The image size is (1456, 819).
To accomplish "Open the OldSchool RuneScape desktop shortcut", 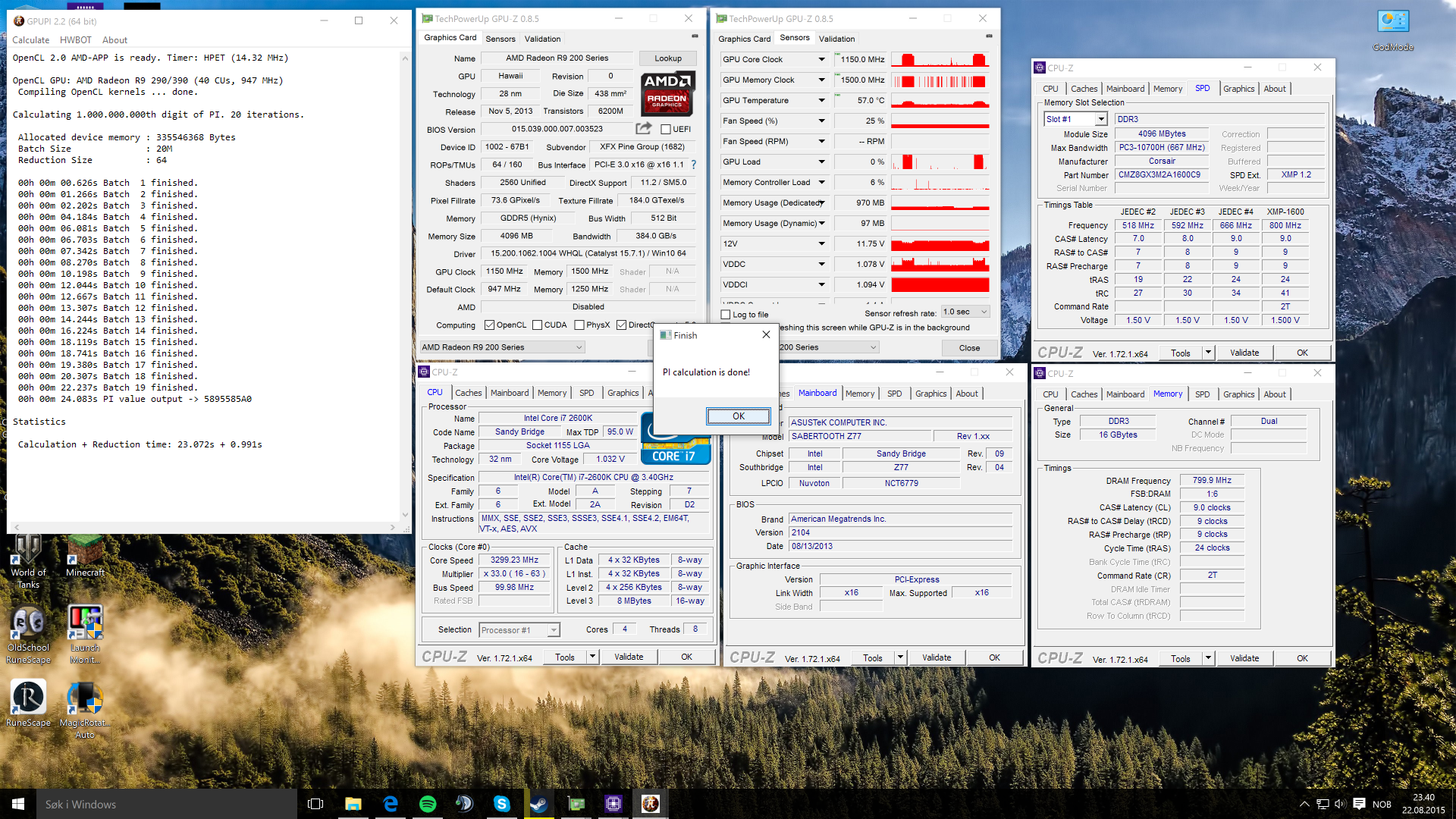I will (x=28, y=635).
